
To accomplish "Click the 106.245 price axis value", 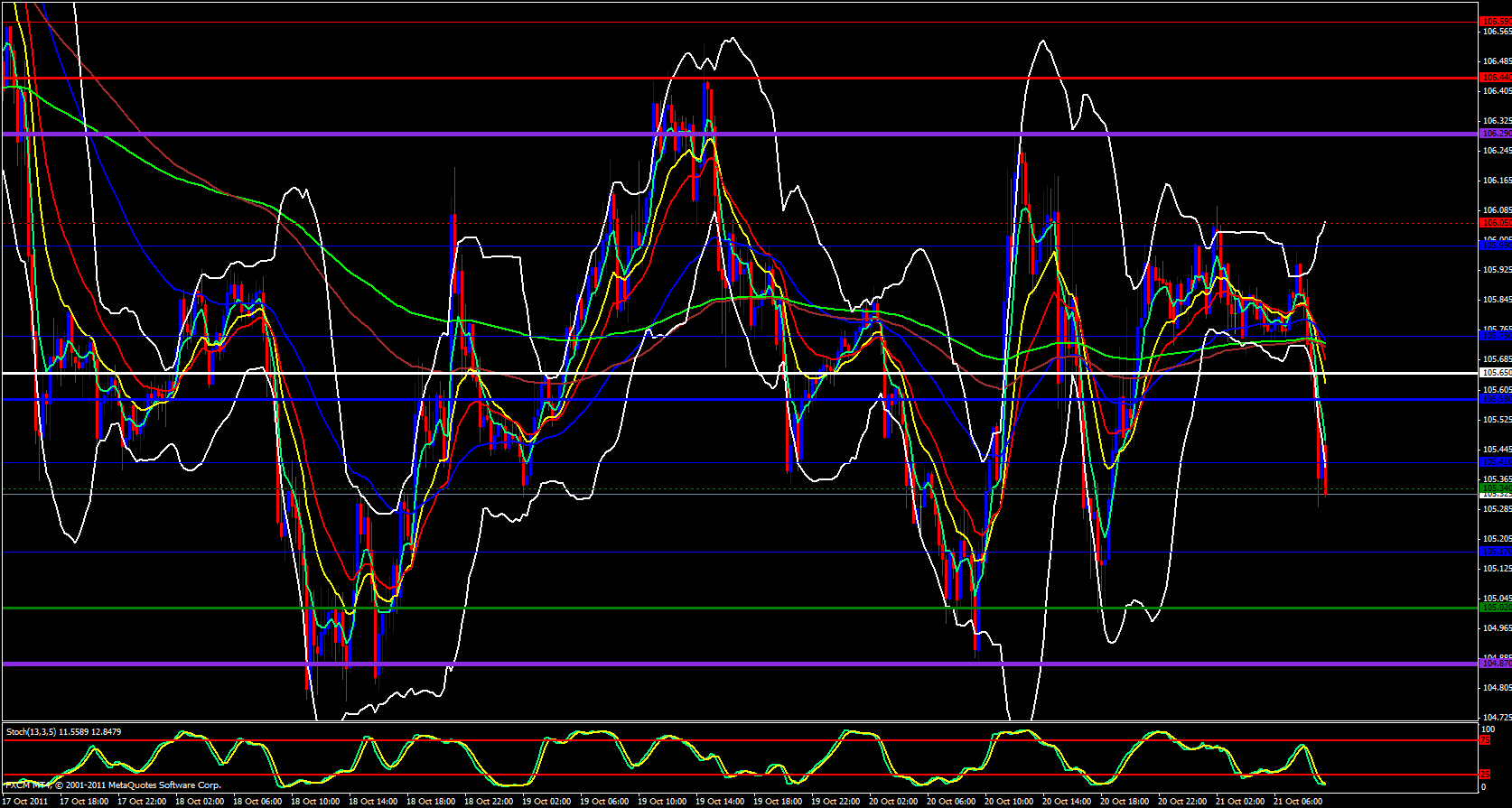I will click(1497, 151).
